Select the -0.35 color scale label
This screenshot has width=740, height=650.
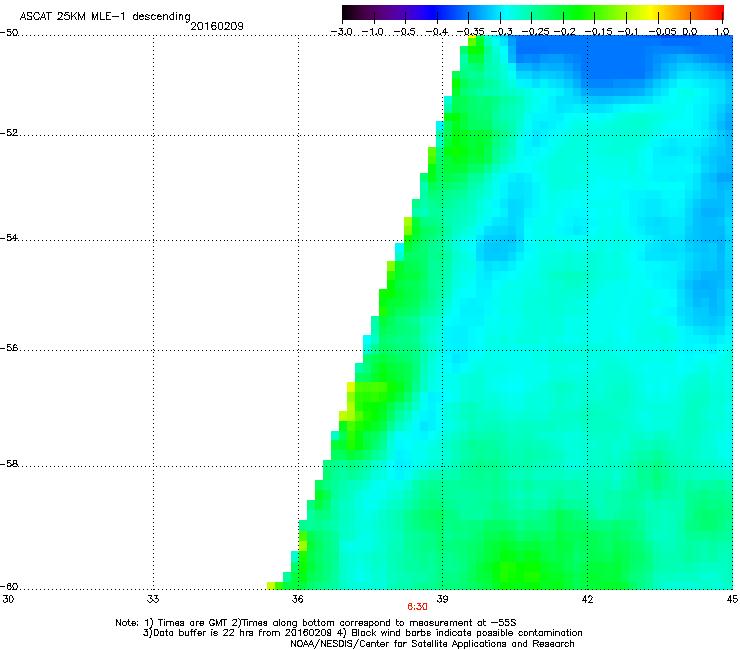470,32
